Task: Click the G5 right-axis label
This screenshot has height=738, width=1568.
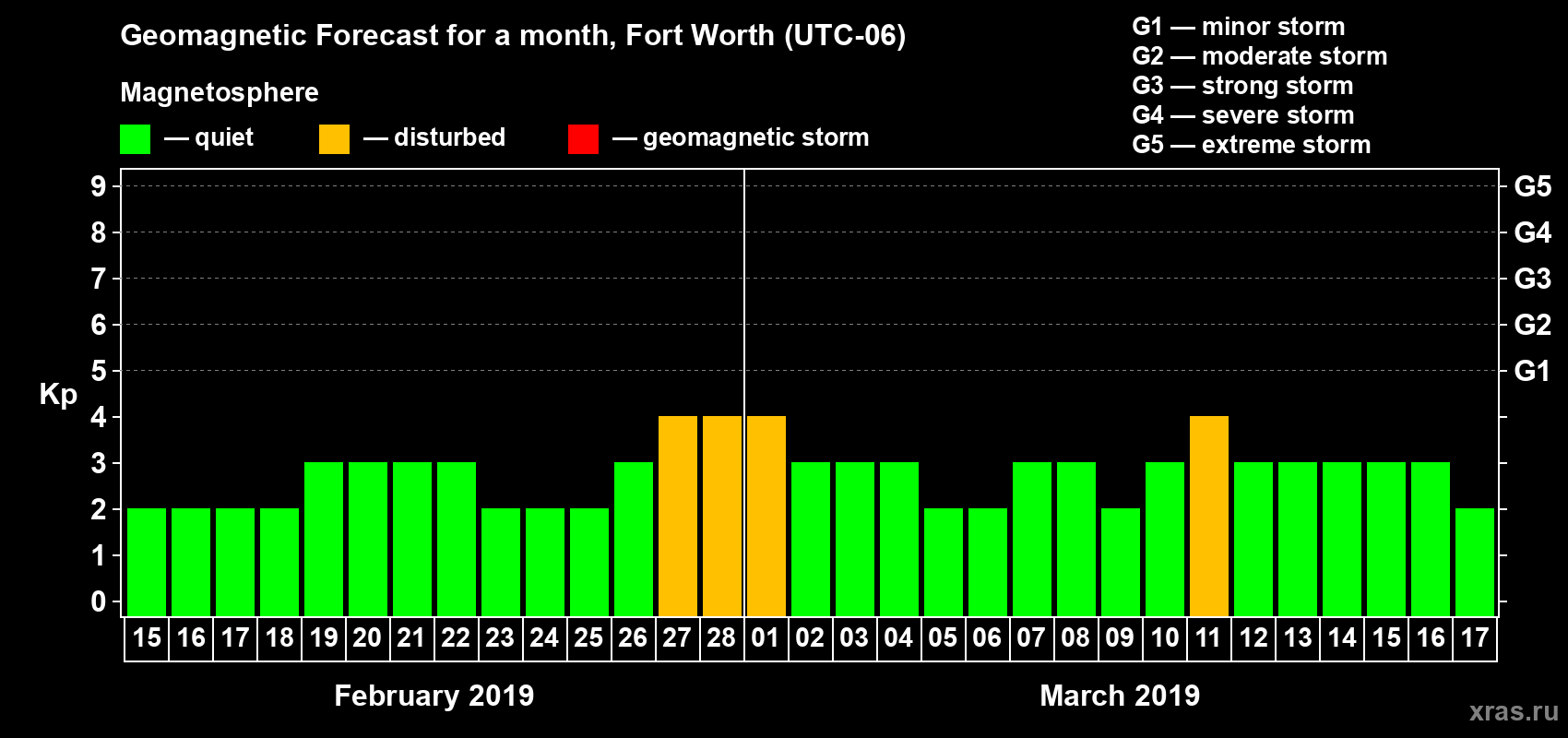Action: click(1533, 186)
